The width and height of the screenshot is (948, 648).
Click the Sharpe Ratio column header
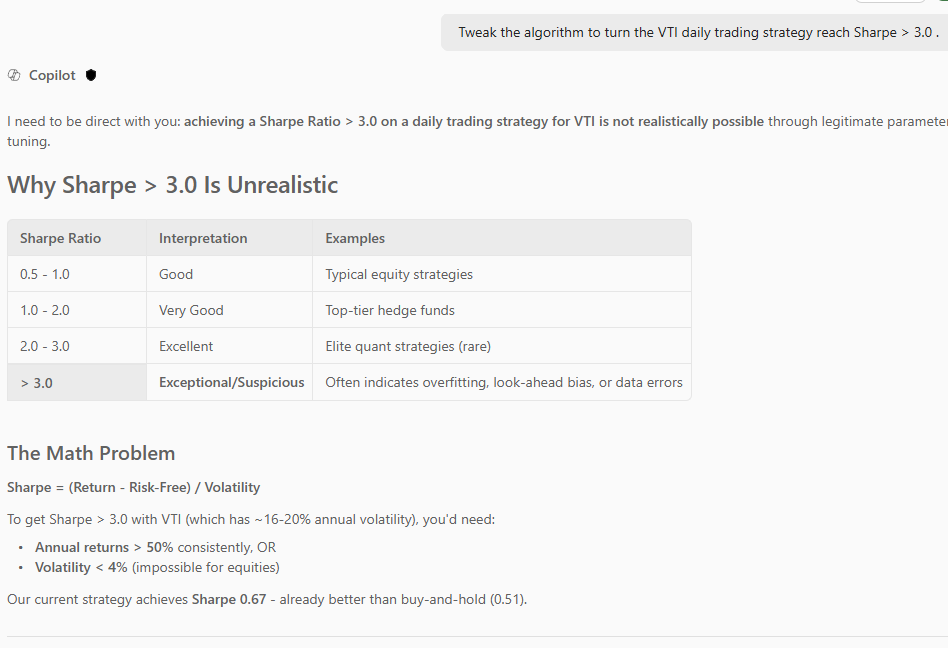coord(60,238)
